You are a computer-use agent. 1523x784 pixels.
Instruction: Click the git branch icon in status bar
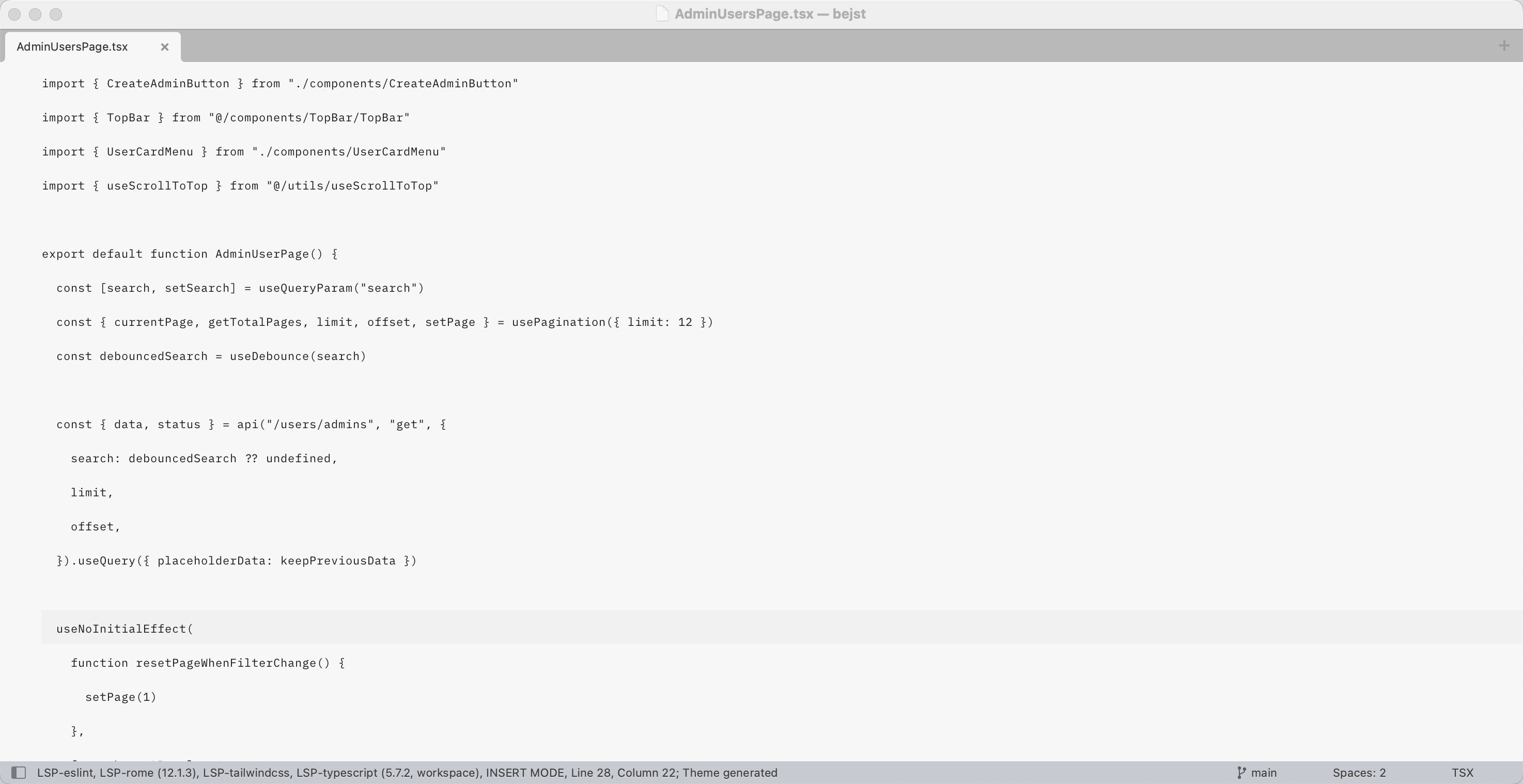tap(1241, 773)
